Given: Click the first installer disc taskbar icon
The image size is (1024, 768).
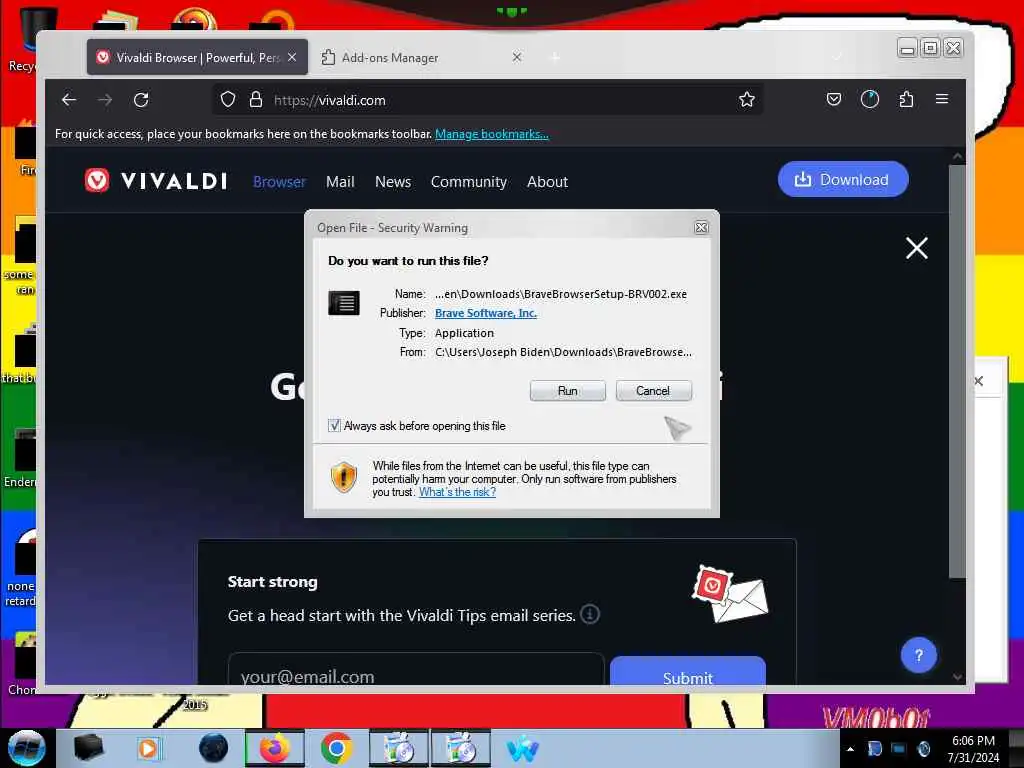Looking at the screenshot, I should 398,748.
